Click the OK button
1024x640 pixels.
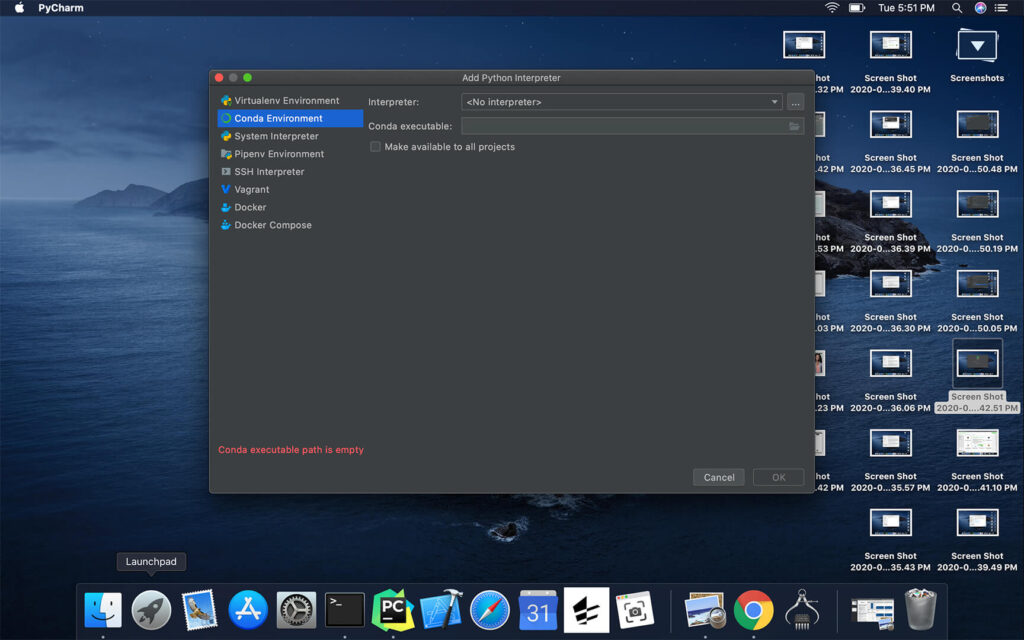pyautogui.click(x=778, y=477)
